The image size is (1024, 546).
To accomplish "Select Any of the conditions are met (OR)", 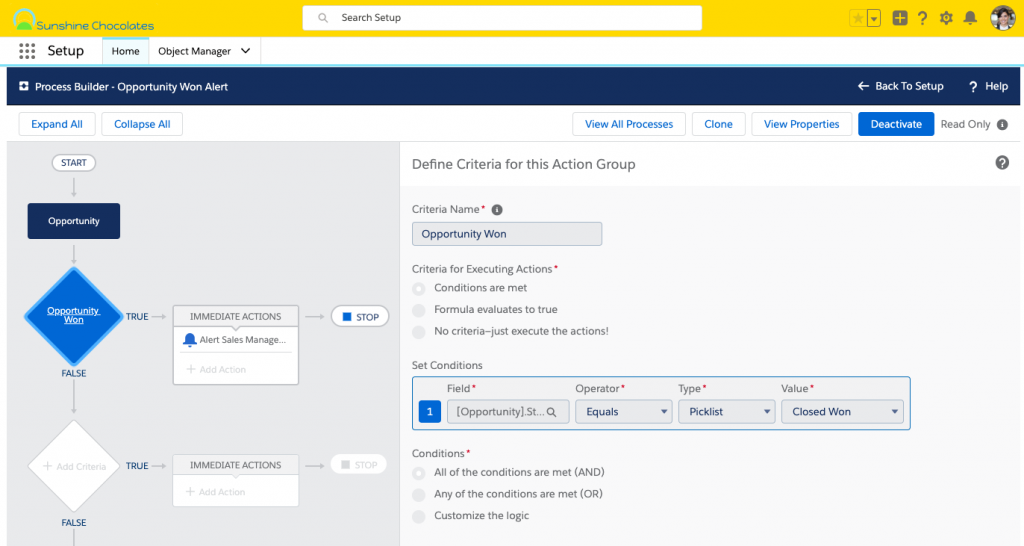I will [419, 494].
